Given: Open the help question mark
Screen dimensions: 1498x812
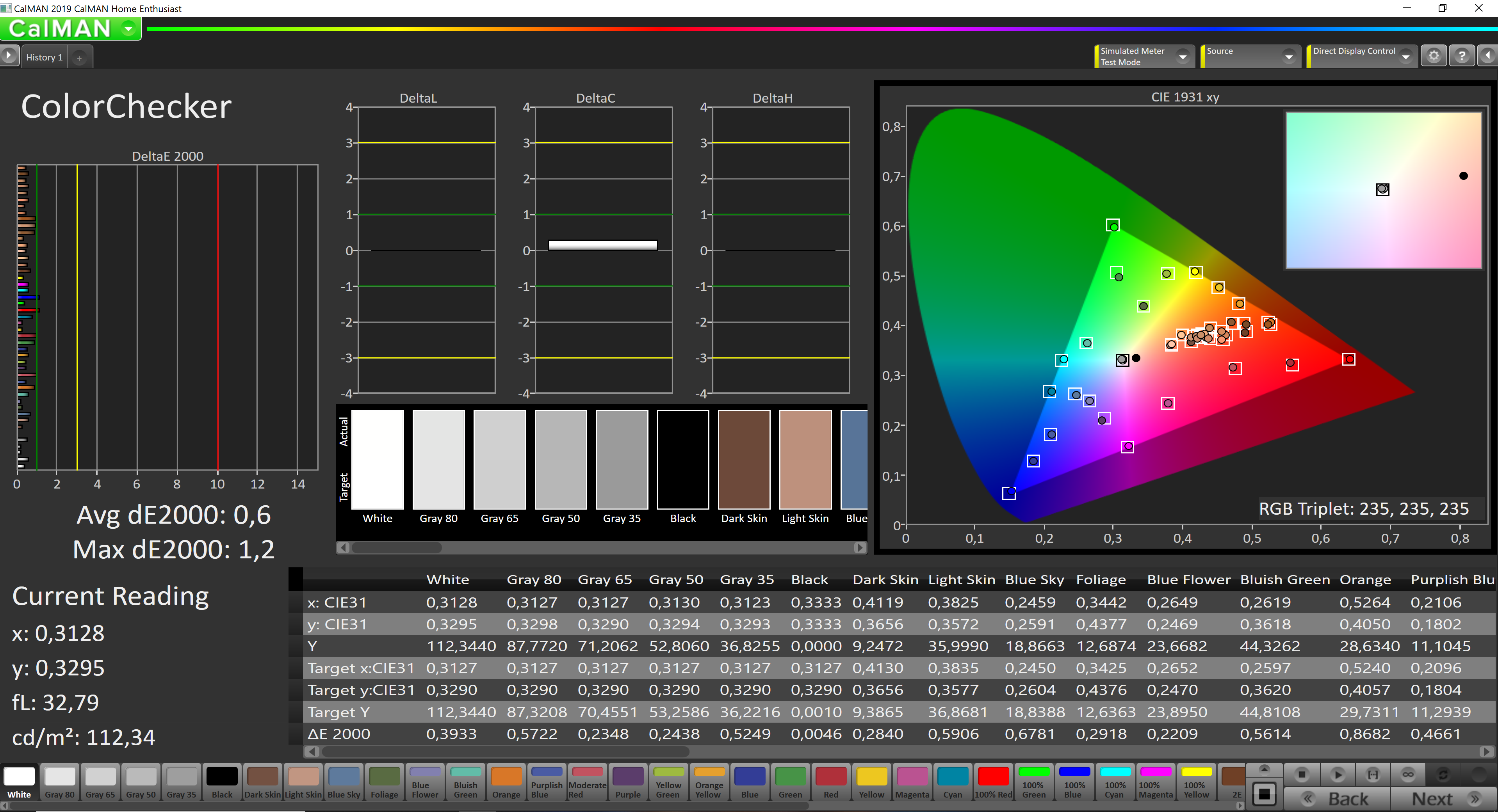Looking at the screenshot, I should click(x=1461, y=56).
